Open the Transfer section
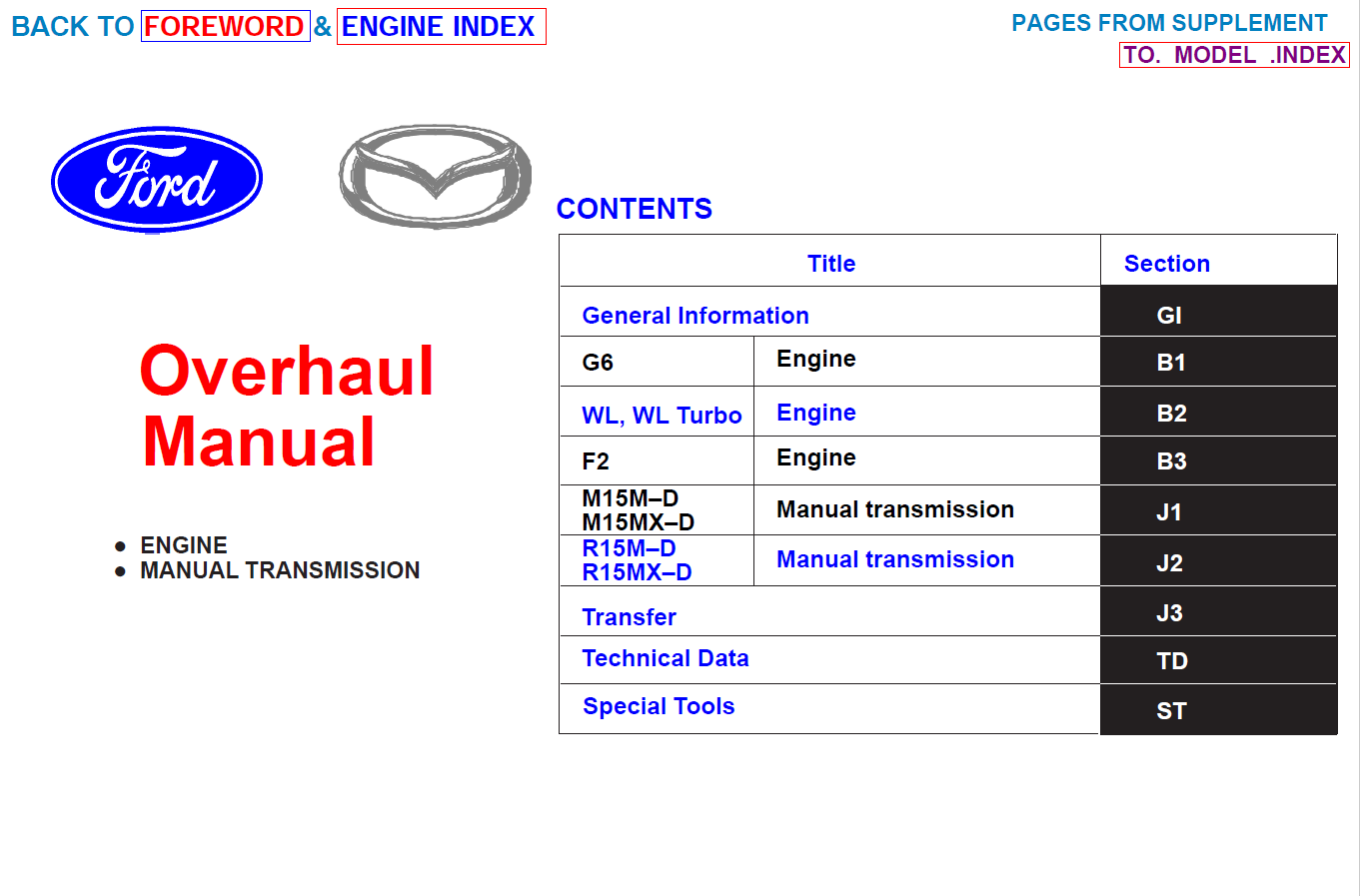The image size is (1360, 896). coord(630,617)
